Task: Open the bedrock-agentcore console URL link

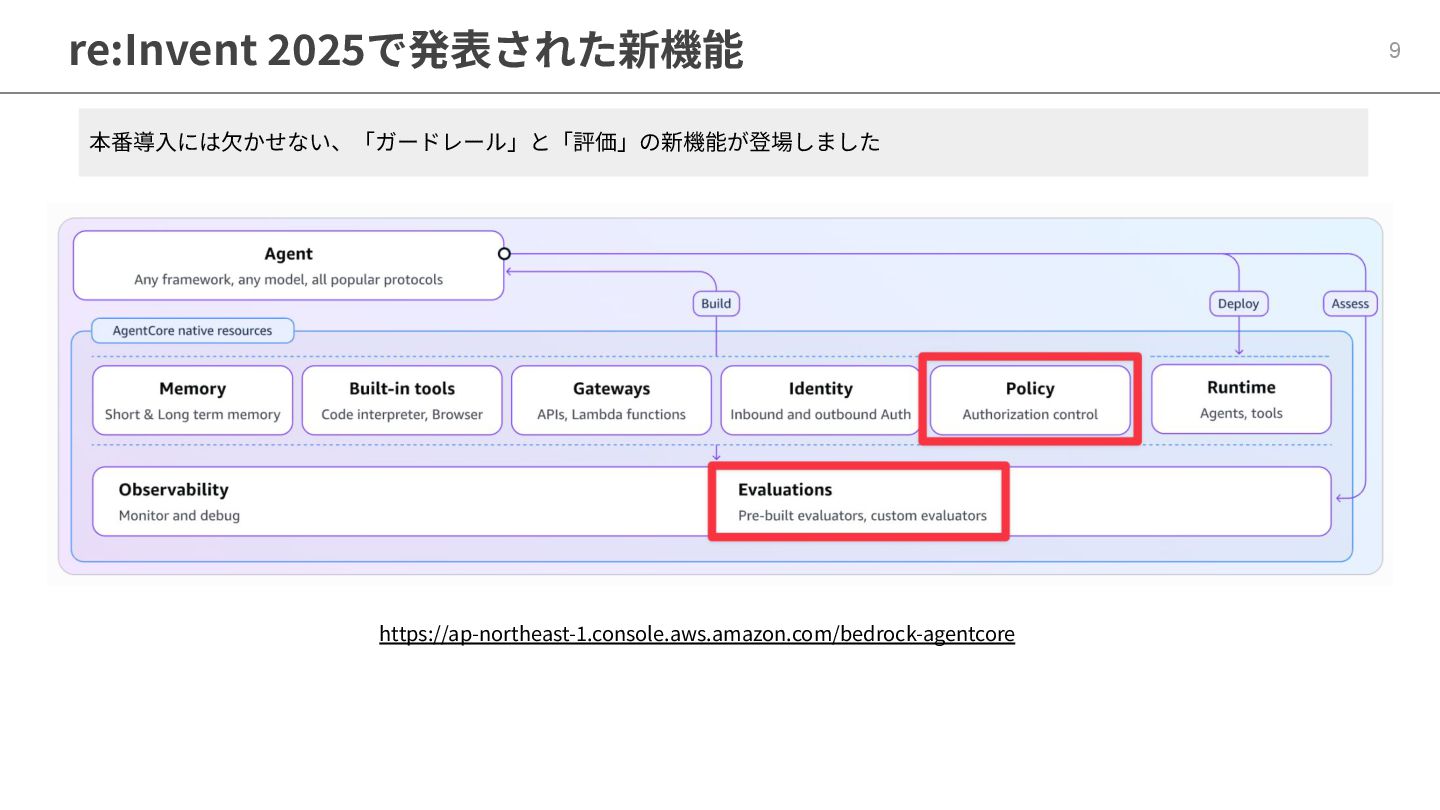Action: (x=697, y=634)
